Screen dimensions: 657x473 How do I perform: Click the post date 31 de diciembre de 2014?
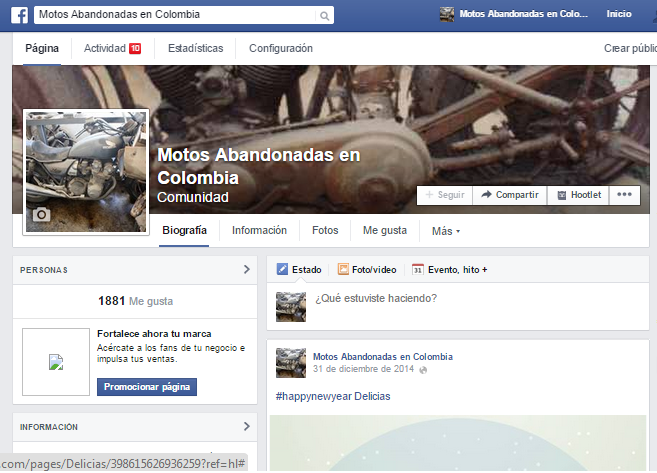coord(363,369)
